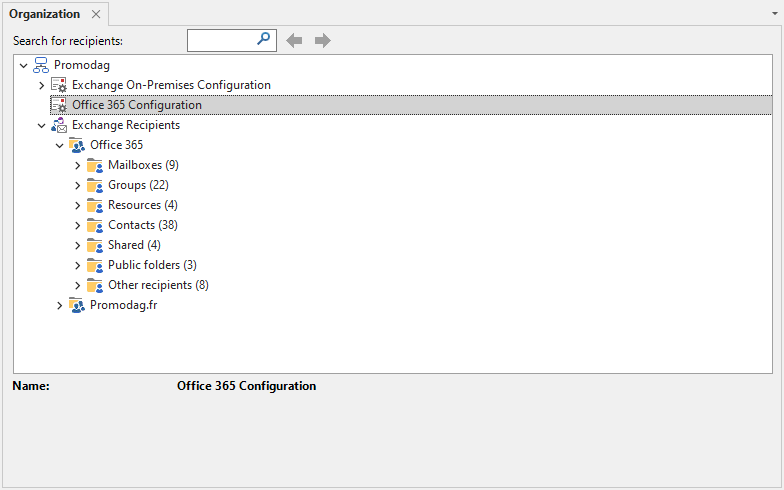784x490 pixels.
Task: Select Public folders (3) label
Action: [152, 265]
